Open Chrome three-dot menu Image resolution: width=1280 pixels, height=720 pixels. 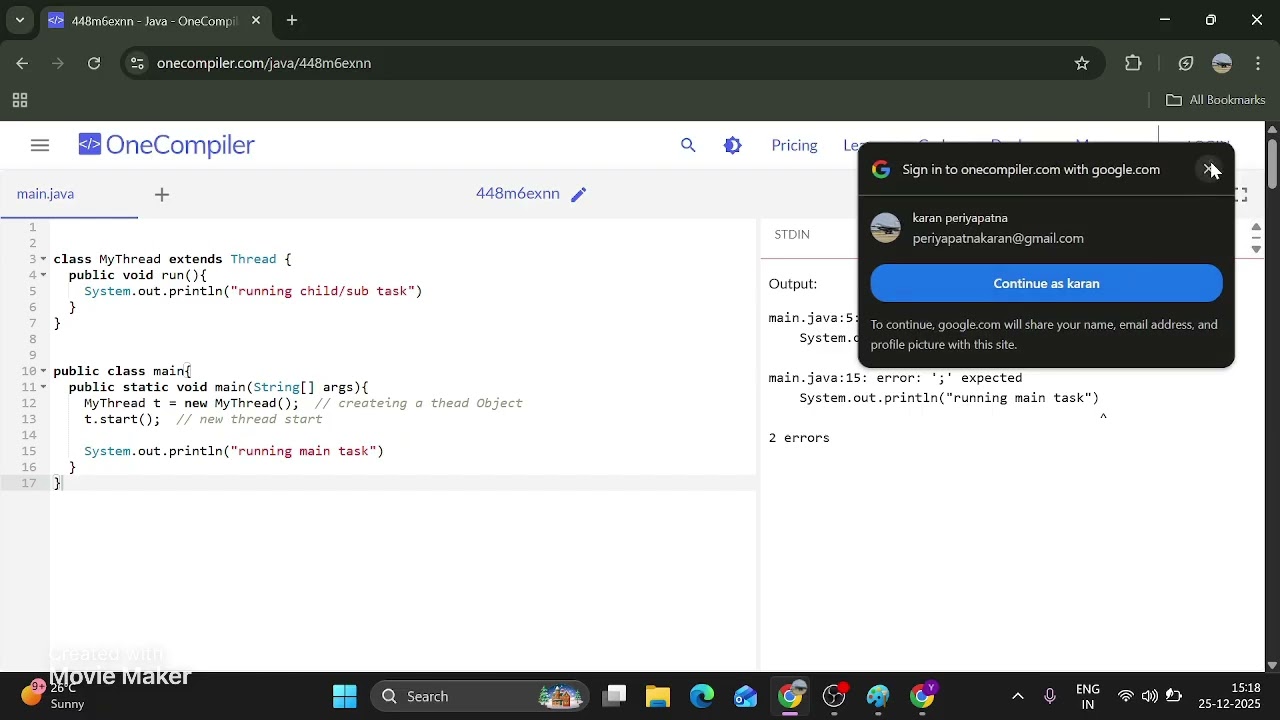[x=1258, y=63]
